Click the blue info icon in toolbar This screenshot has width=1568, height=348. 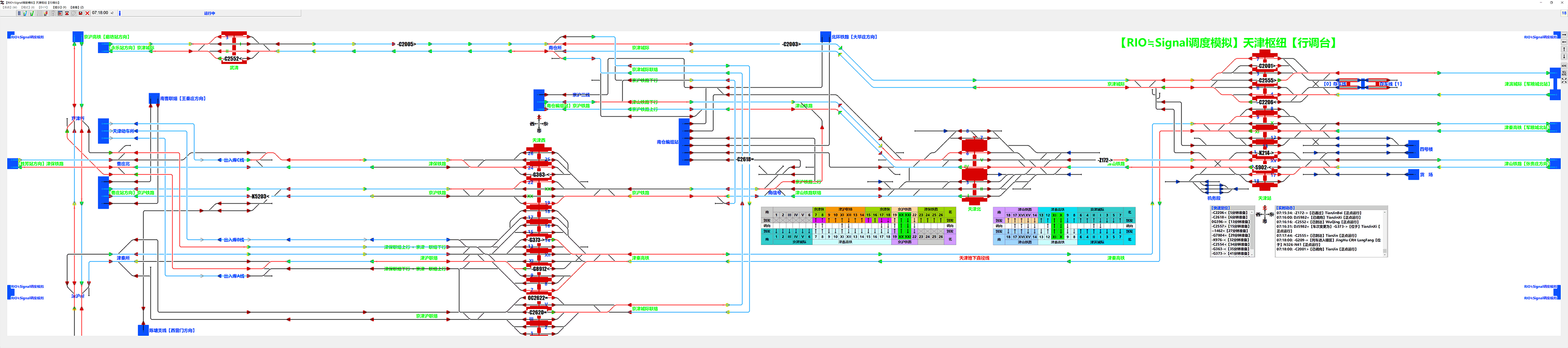(119, 13)
